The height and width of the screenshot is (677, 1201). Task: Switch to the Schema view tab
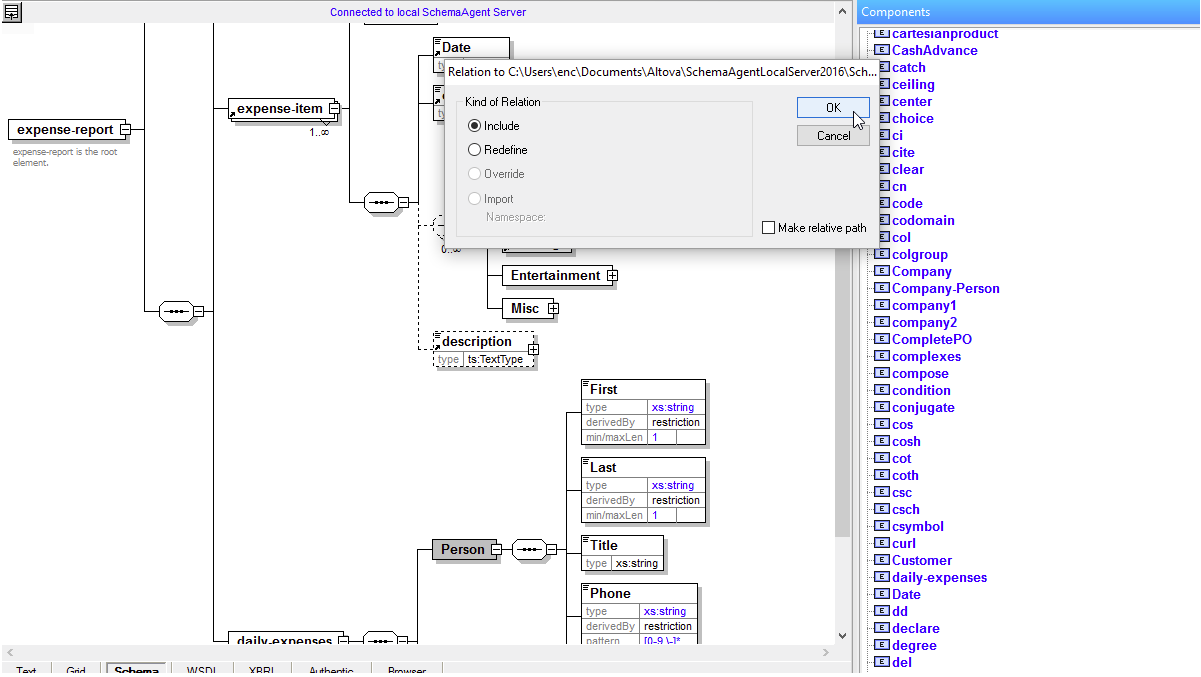[136, 670]
